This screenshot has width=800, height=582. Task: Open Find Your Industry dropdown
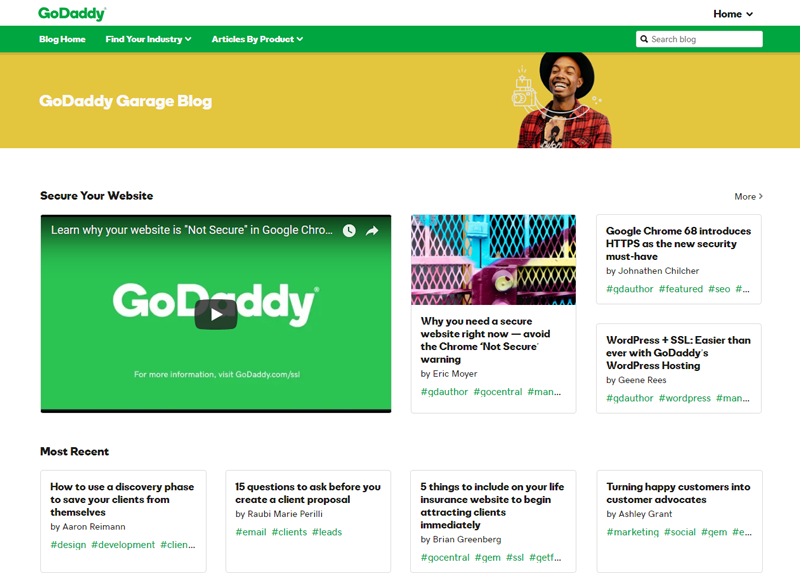pyautogui.click(x=148, y=40)
